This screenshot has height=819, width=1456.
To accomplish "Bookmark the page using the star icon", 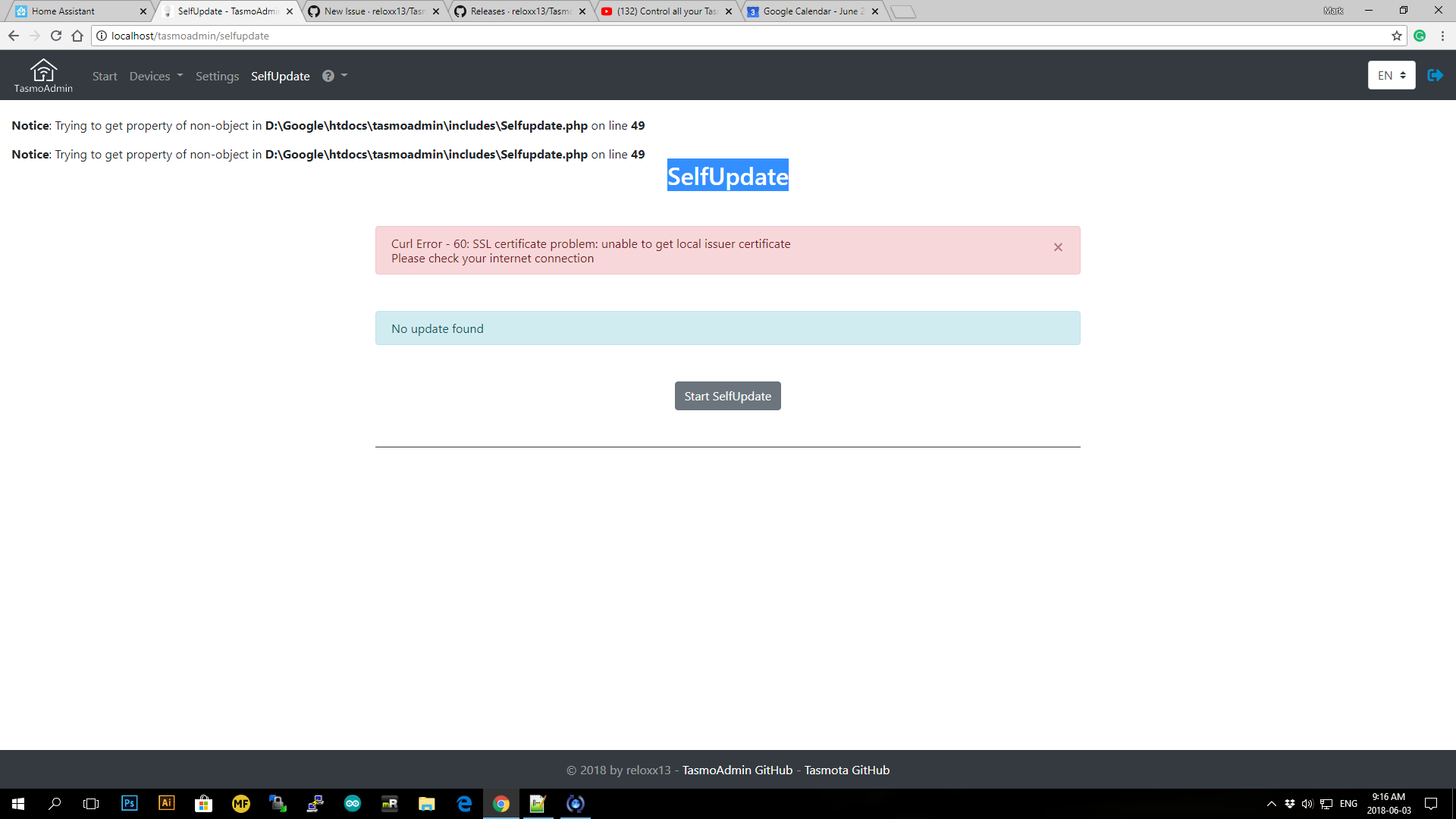I will pyautogui.click(x=1395, y=36).
